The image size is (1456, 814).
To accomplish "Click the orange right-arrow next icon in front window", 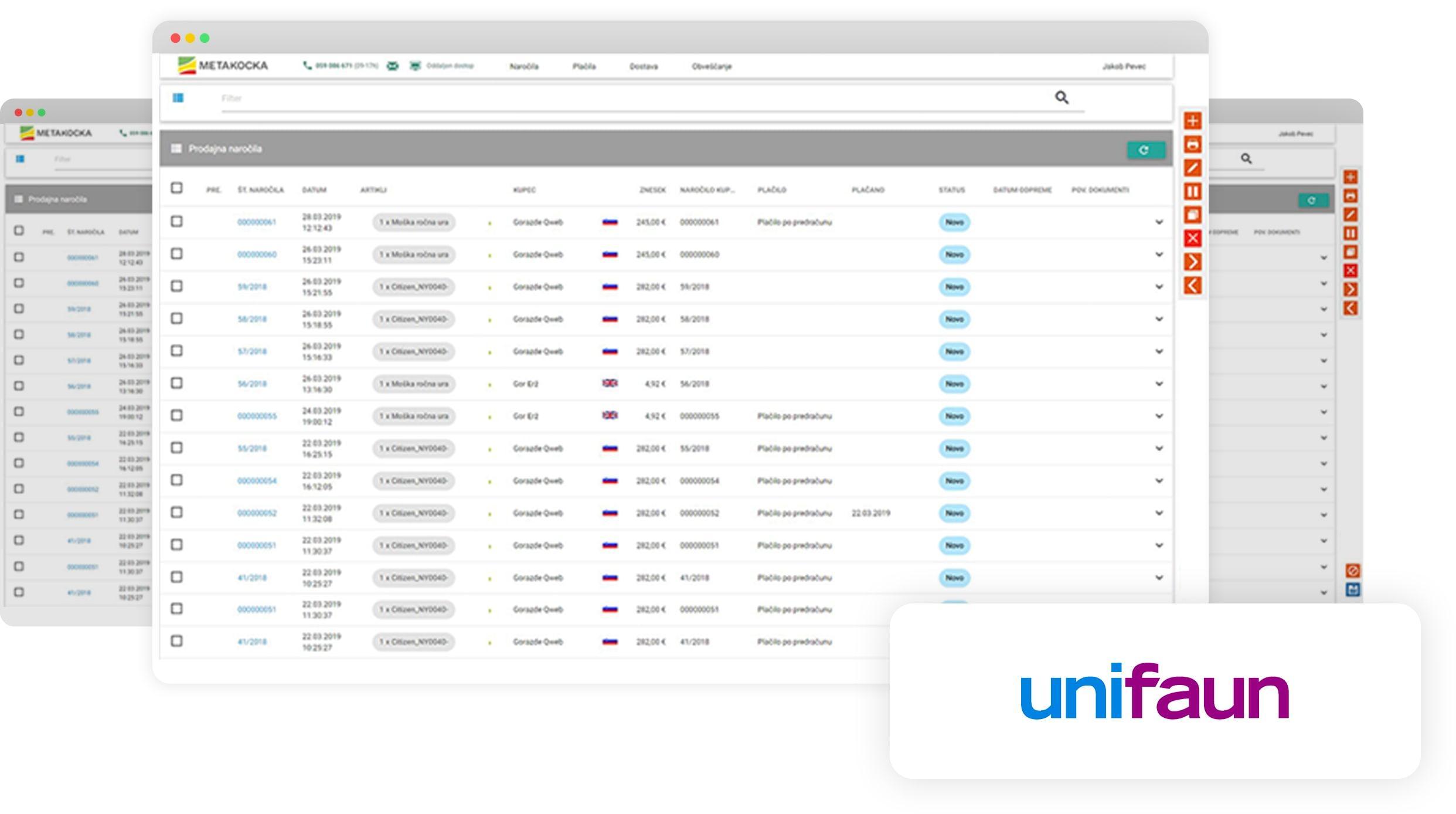I will pos(1192,262).
